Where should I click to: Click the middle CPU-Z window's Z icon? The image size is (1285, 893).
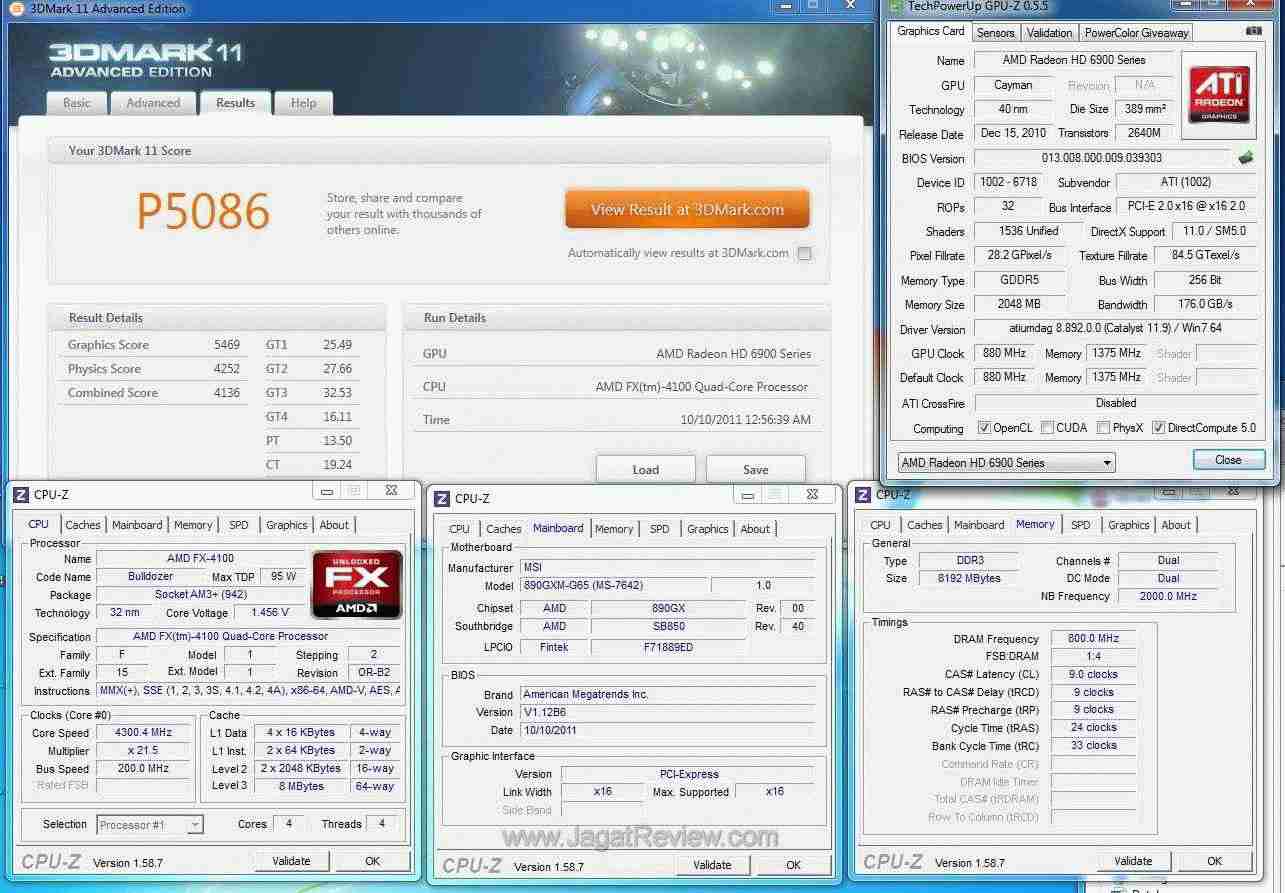pos(442,499)
